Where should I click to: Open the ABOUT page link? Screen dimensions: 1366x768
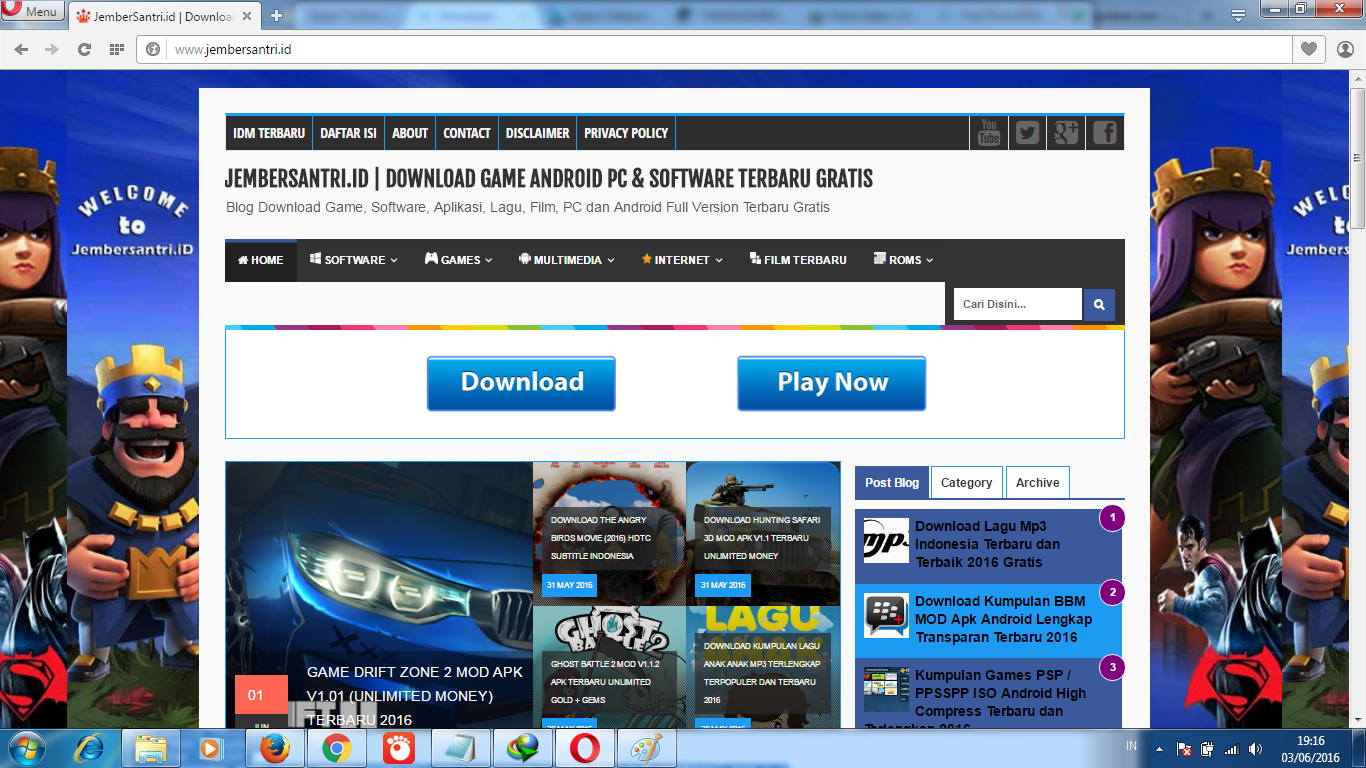[x=410, y=133]
